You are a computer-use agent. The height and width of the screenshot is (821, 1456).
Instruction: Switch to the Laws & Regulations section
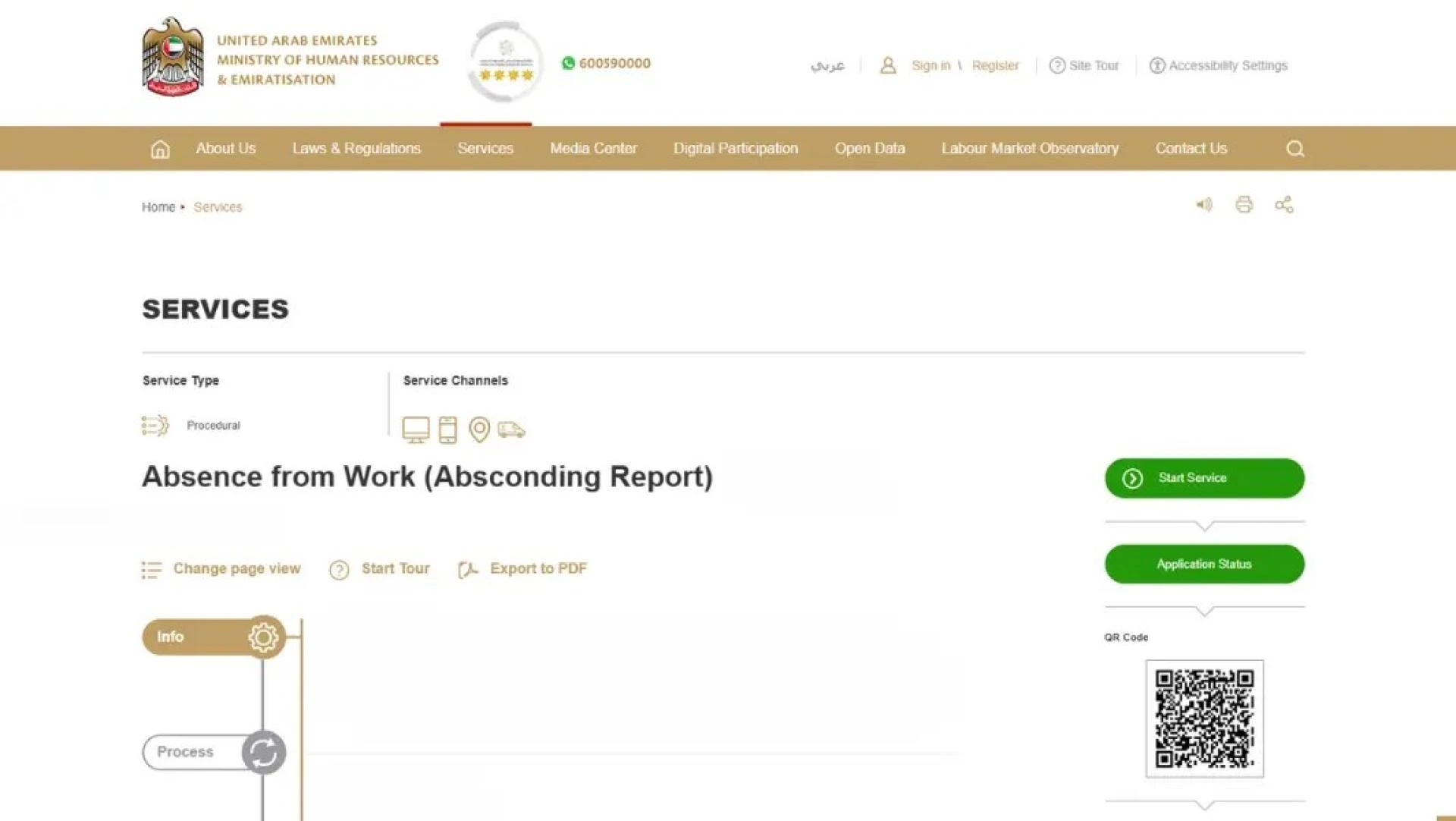pos(356,149)
